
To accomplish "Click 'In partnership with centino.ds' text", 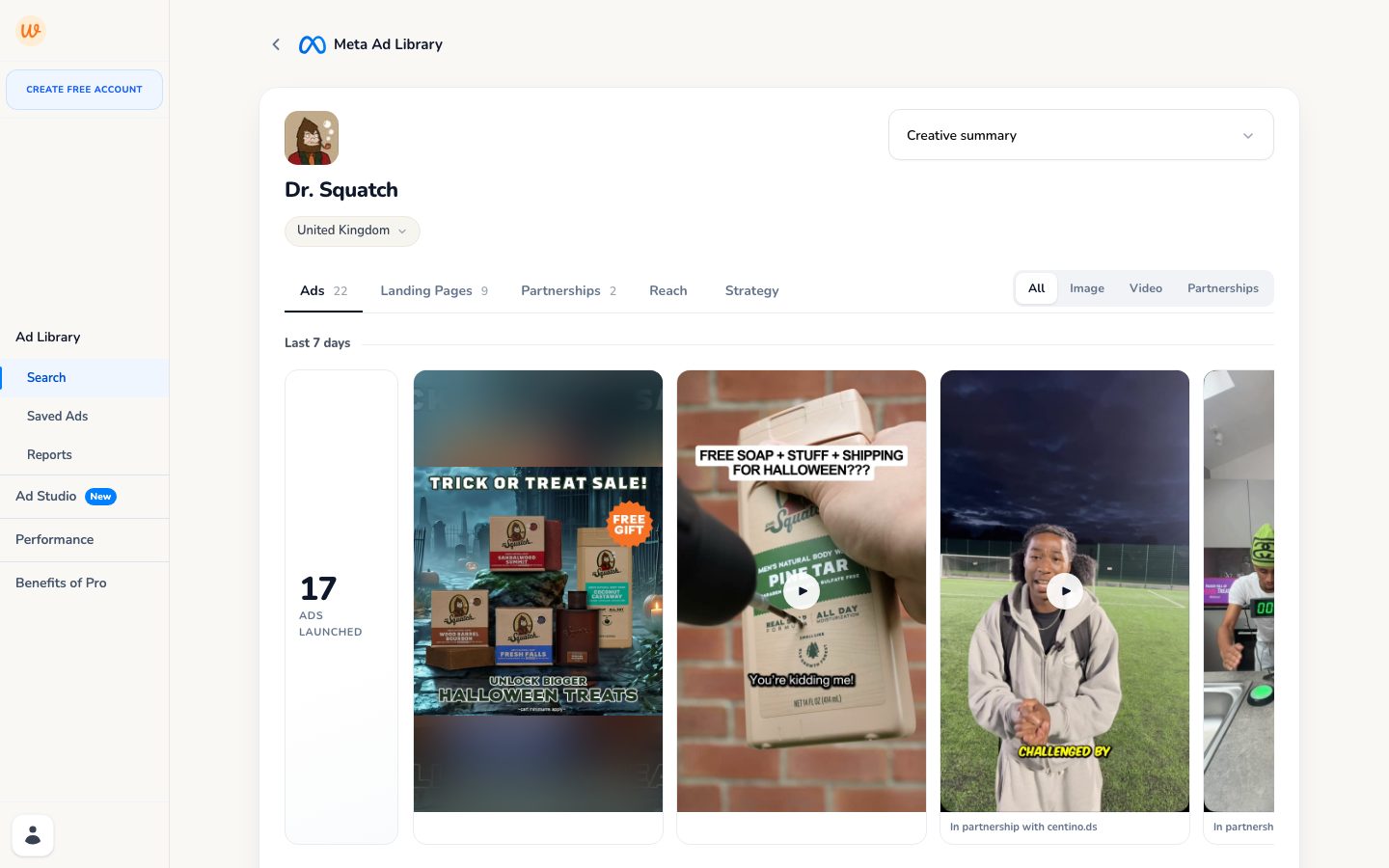I will click(1023, 827).
